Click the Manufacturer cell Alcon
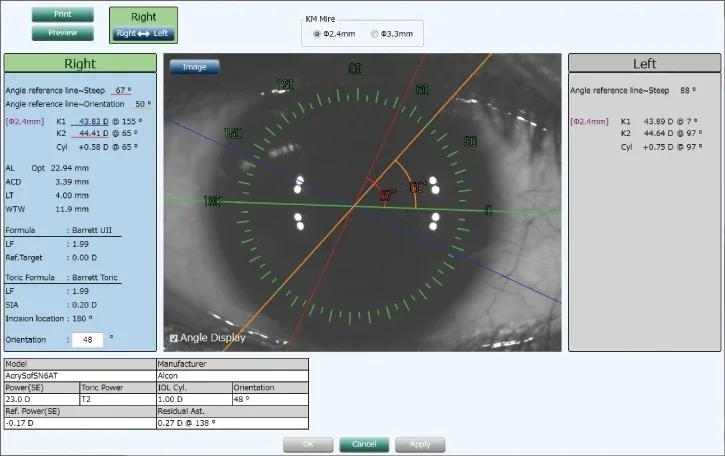 point(233,376)
